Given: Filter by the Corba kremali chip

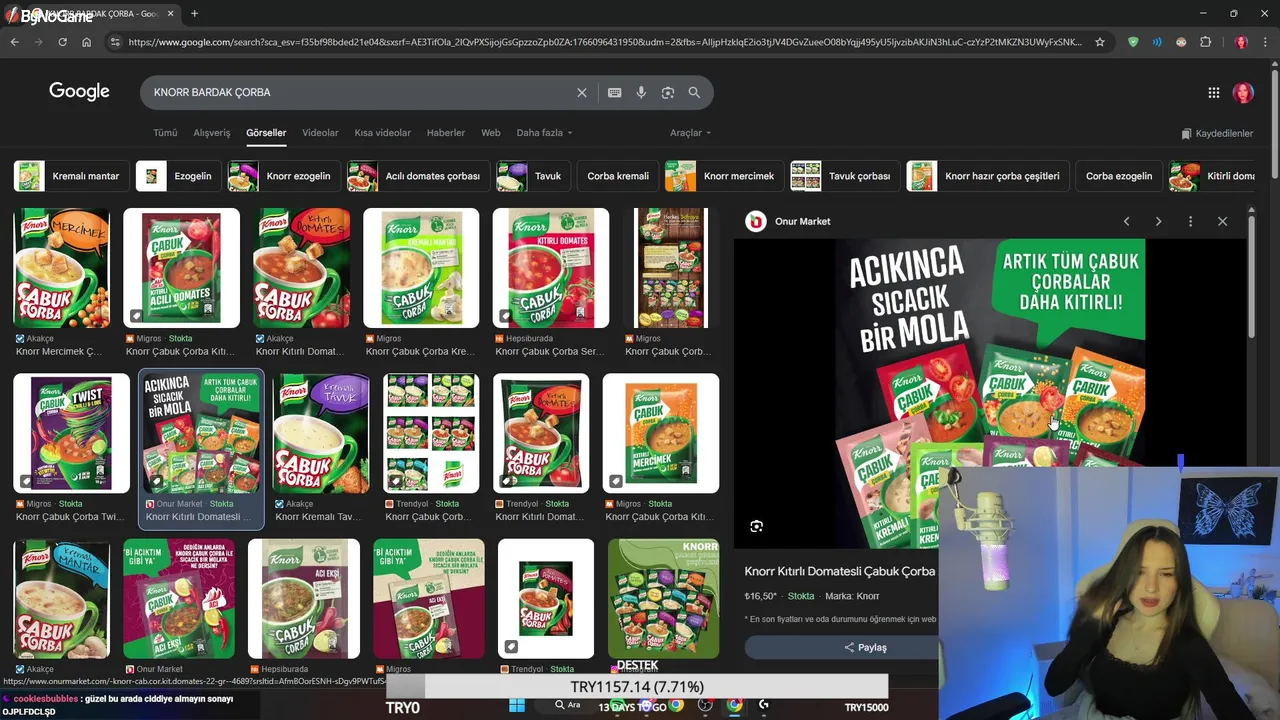Looking at the screenshot, I should coord(618,176).
